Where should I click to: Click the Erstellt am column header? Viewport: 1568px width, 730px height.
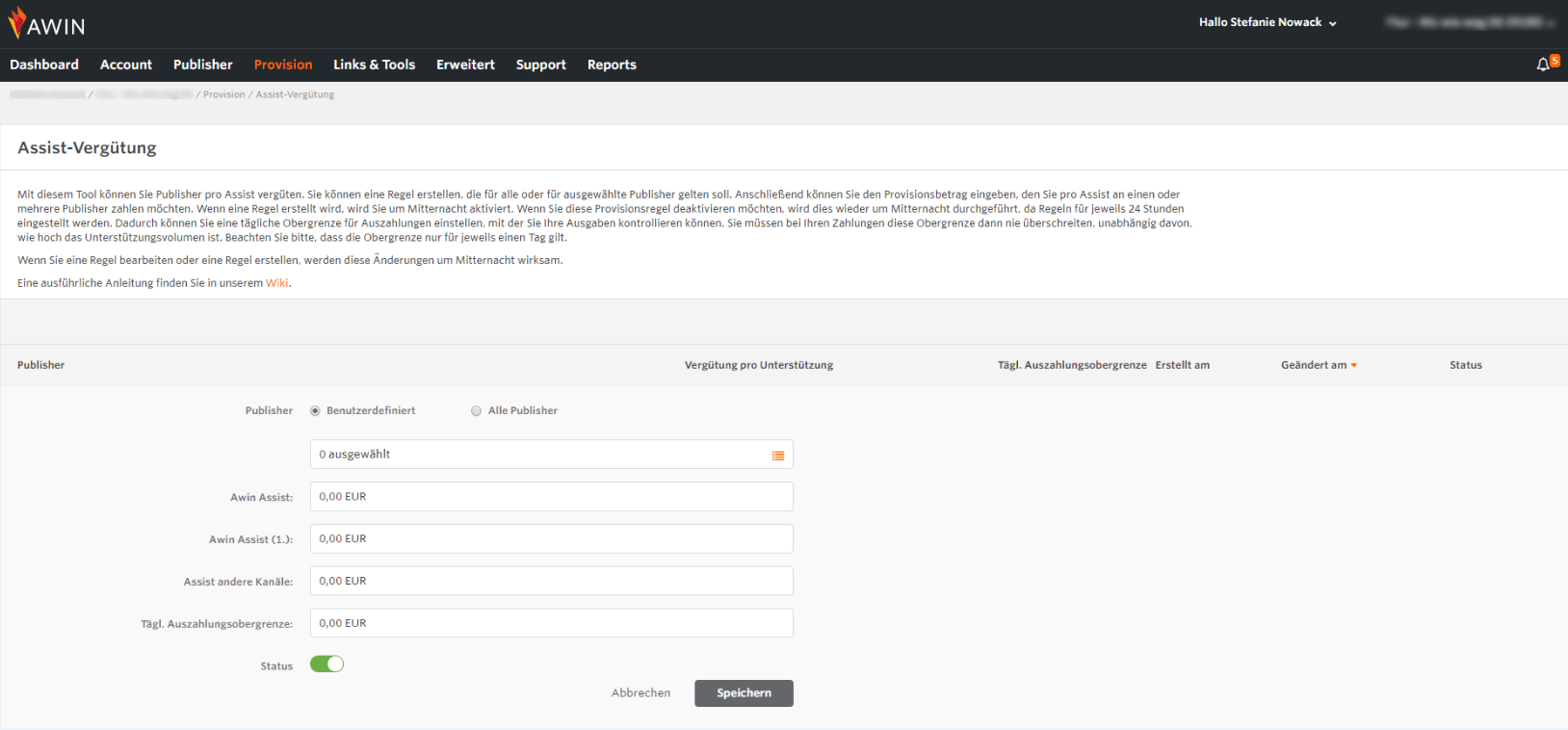1183,365
